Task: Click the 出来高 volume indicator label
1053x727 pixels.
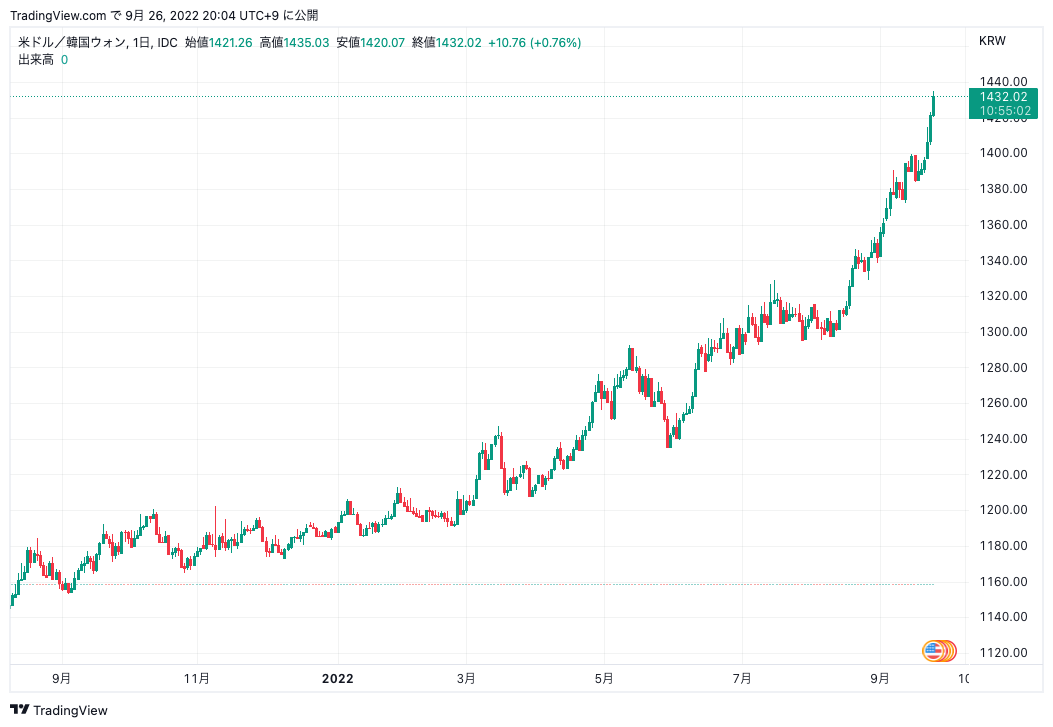Action: pos(36,60)
